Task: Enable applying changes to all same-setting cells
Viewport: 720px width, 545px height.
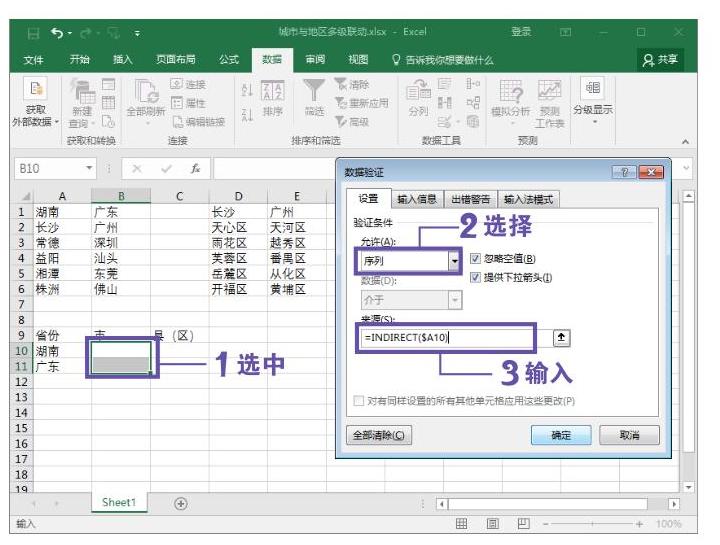Action: coord(359,401)
